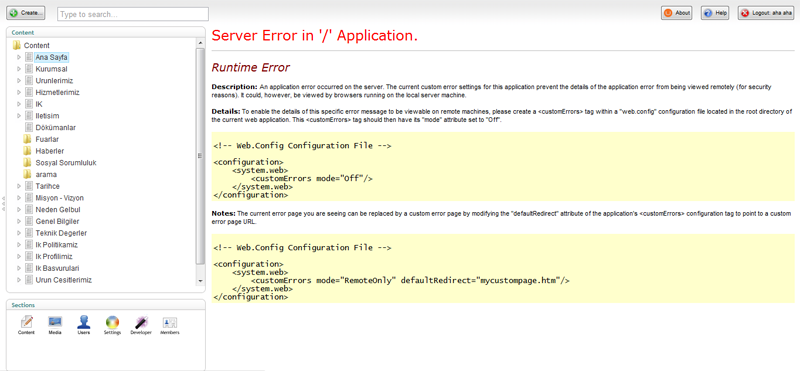The image size is (800, 371).
Task: Click the Kurumsal document icon
Action: pyautogui.click(x=29, y=69)
